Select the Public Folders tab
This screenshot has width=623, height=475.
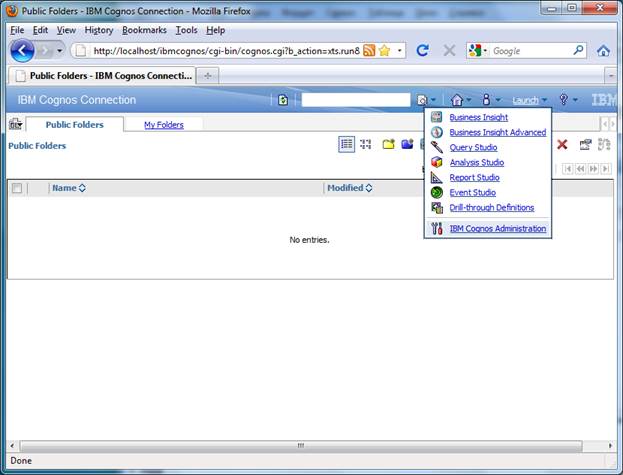coord(75,124)
